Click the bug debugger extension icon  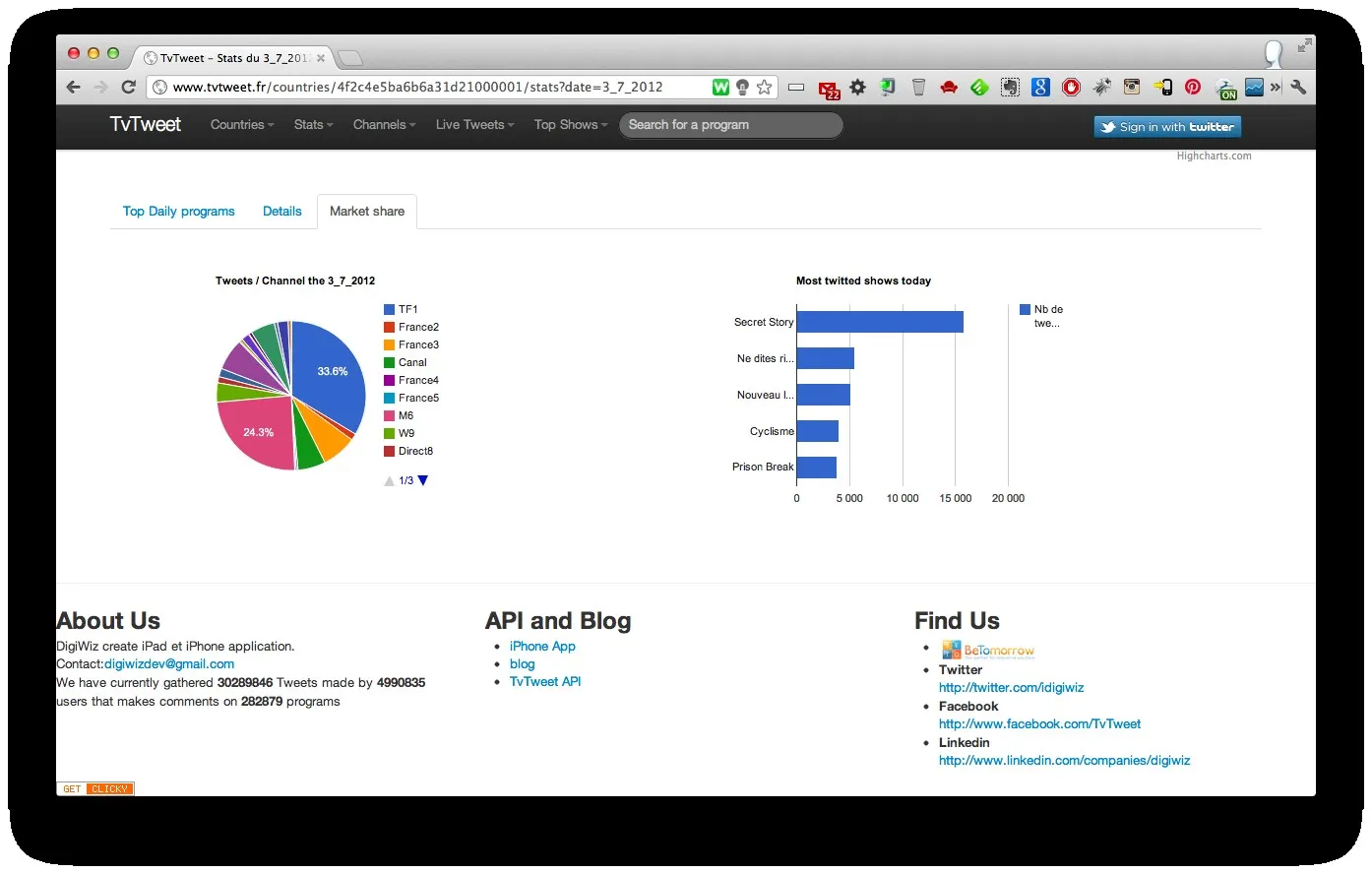pos(1101,87)
